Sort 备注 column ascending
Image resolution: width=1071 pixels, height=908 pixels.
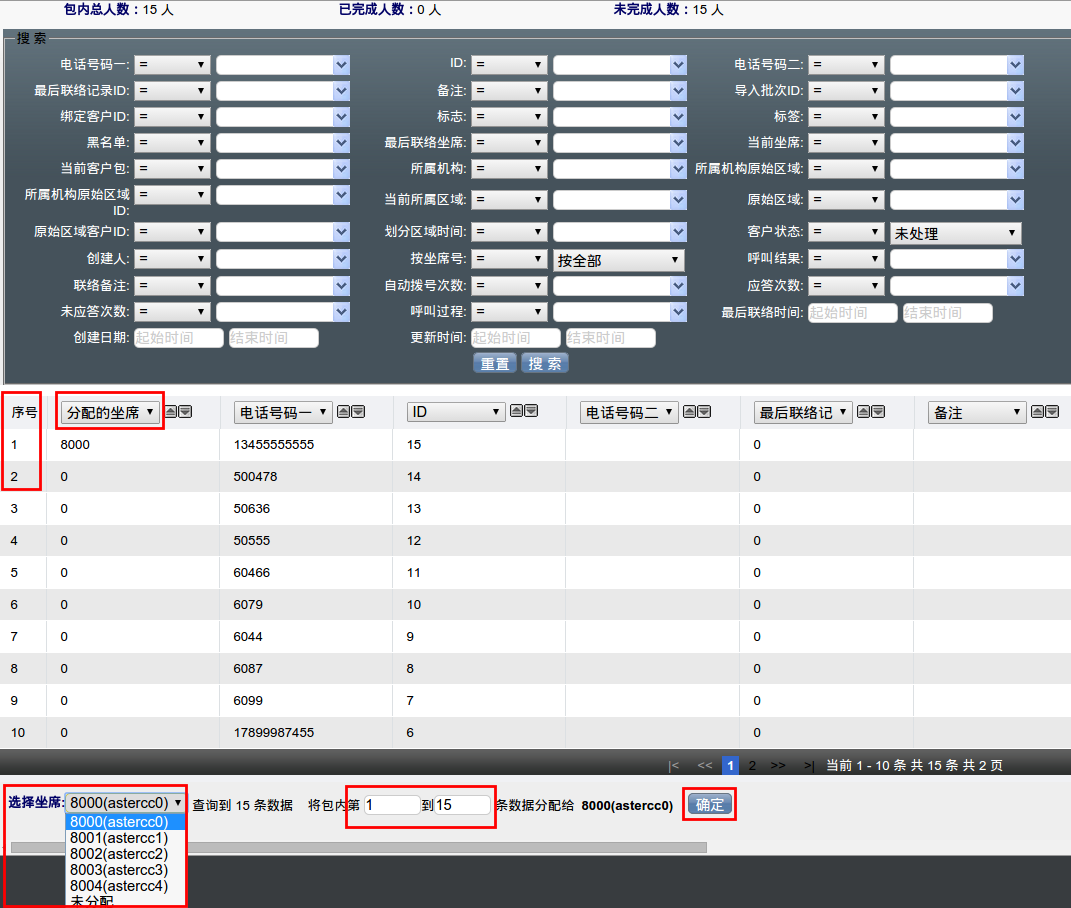tap(1038, 412)
